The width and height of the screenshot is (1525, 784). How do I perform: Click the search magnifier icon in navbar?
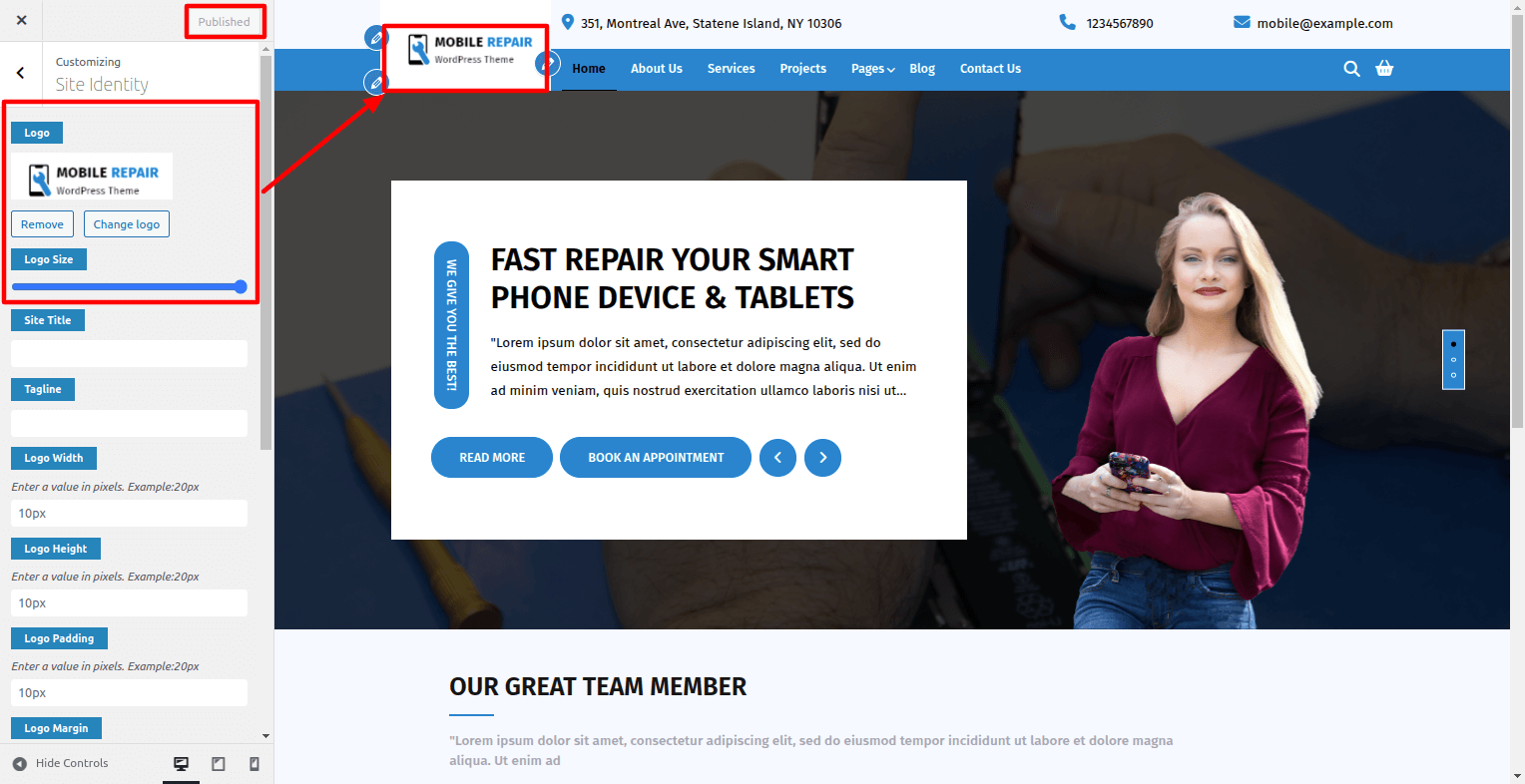[1351, 69]
